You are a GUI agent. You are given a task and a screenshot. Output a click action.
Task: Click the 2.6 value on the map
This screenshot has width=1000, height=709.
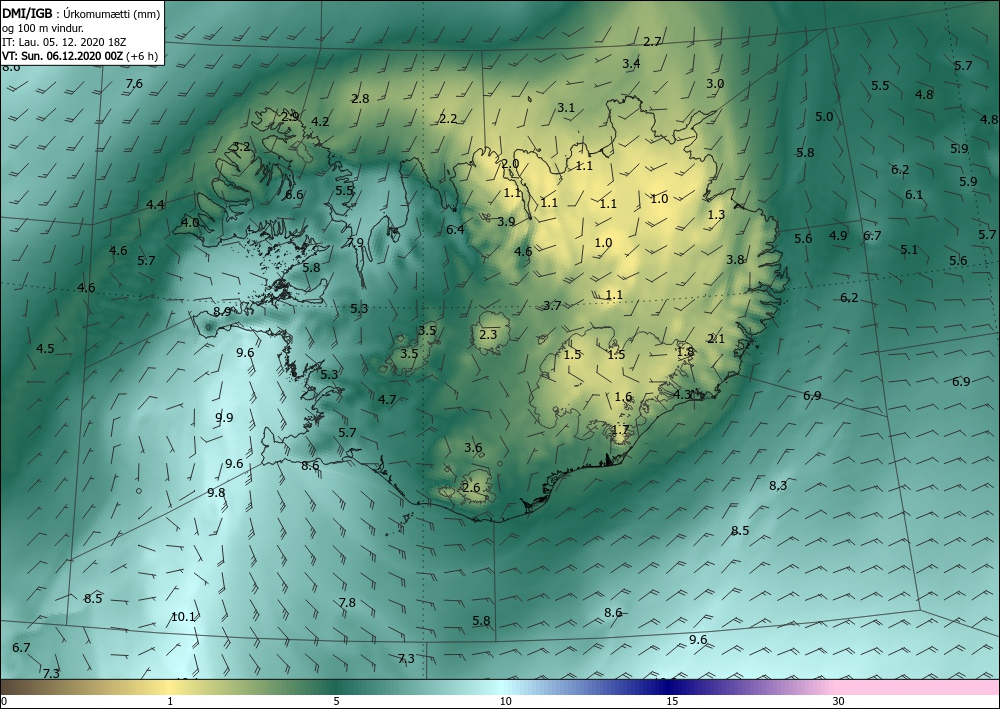tap(471, 488)
